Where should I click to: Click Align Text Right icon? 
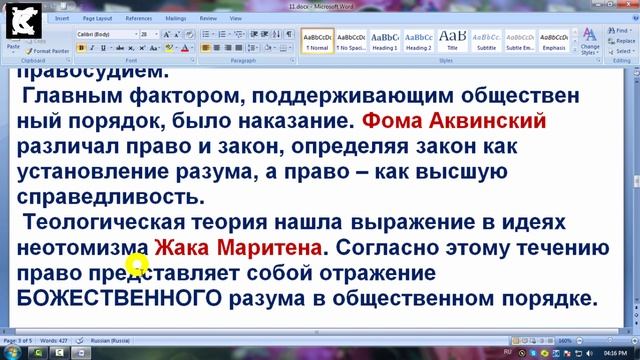(x=228, y=48)
